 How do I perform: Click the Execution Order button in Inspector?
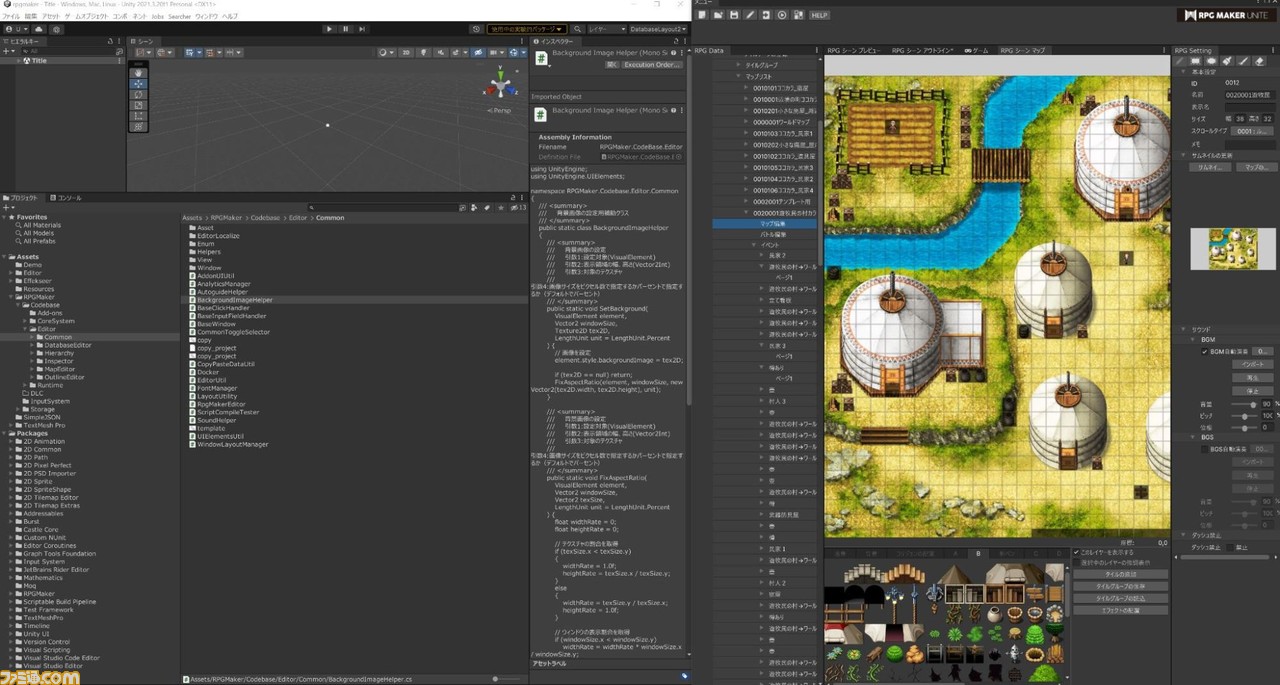point(652,65)
